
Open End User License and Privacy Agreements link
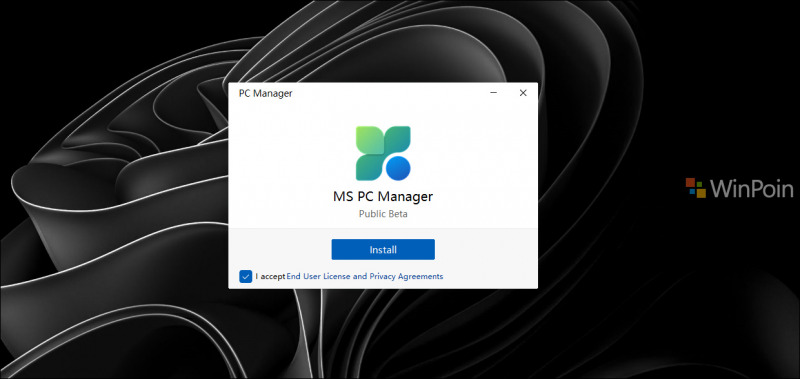click(x=365, y=276)
